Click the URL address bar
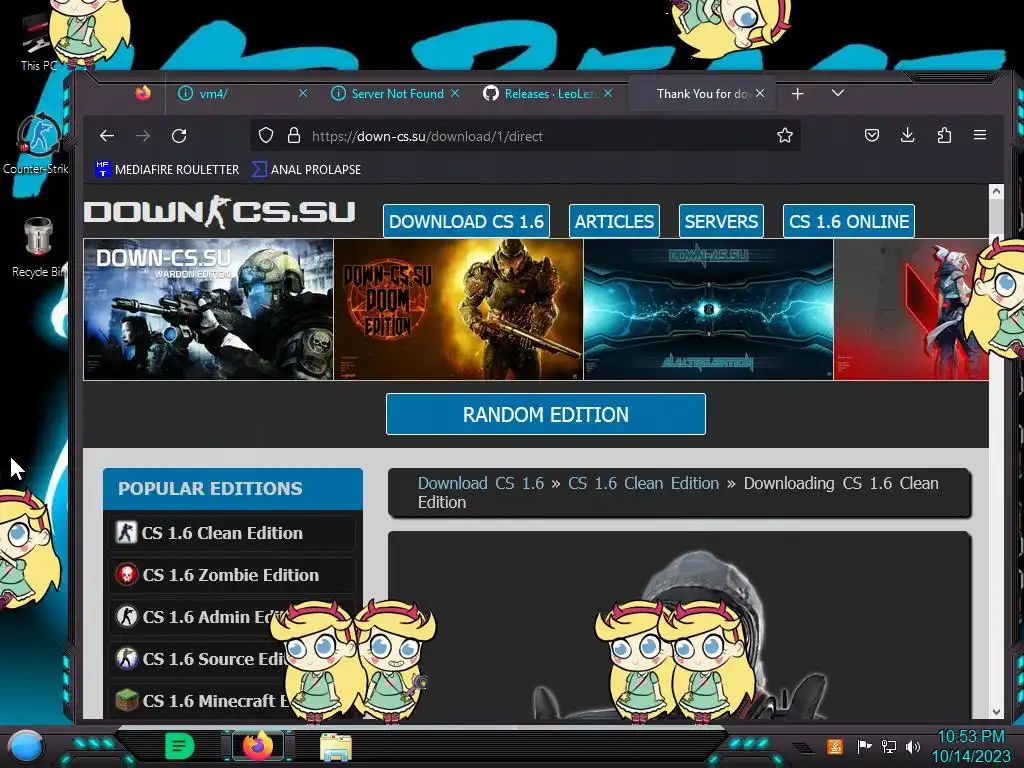Viewport: 1024px width, 768px height. point(526,136)
